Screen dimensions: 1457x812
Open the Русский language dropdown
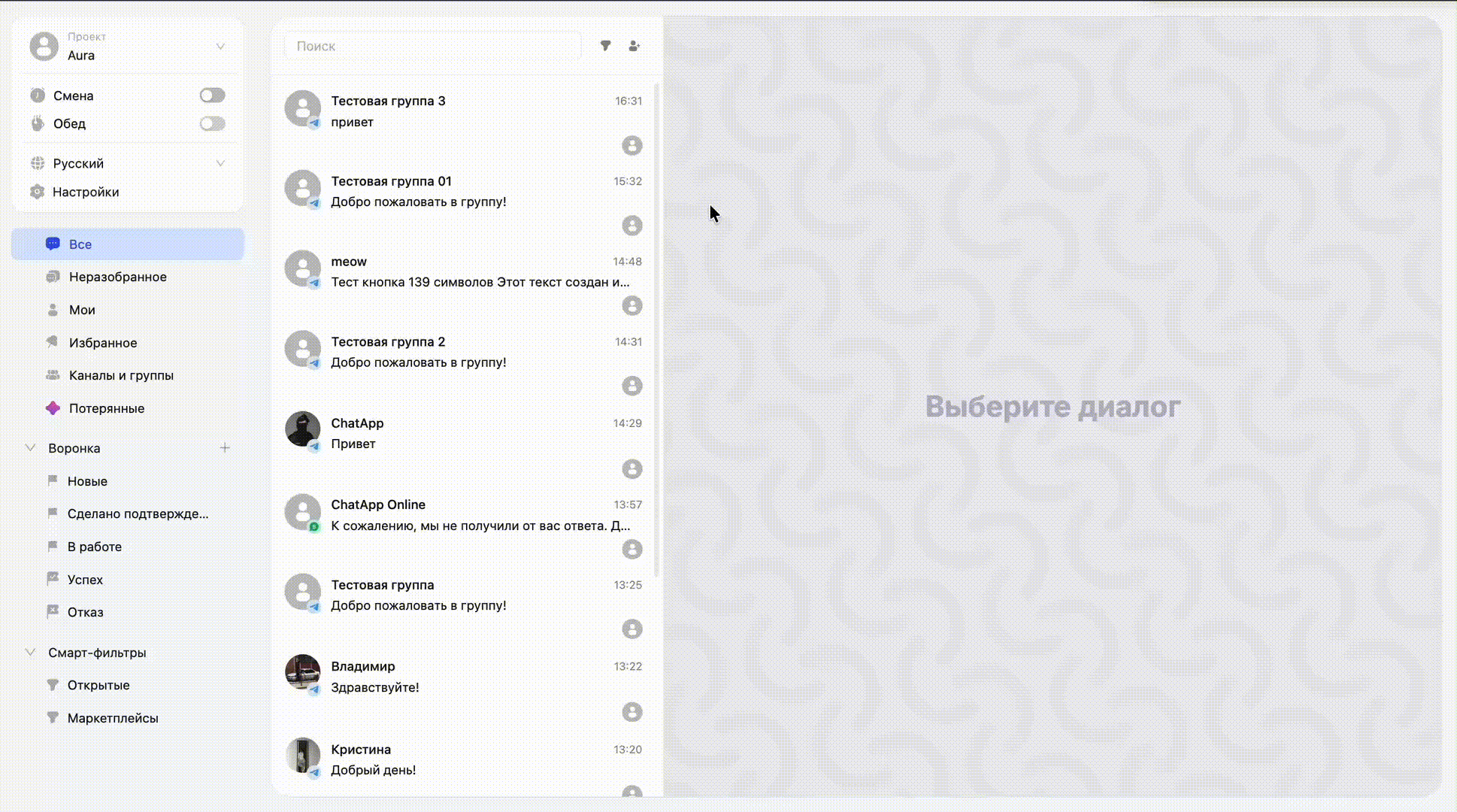[x=220, y=163]
